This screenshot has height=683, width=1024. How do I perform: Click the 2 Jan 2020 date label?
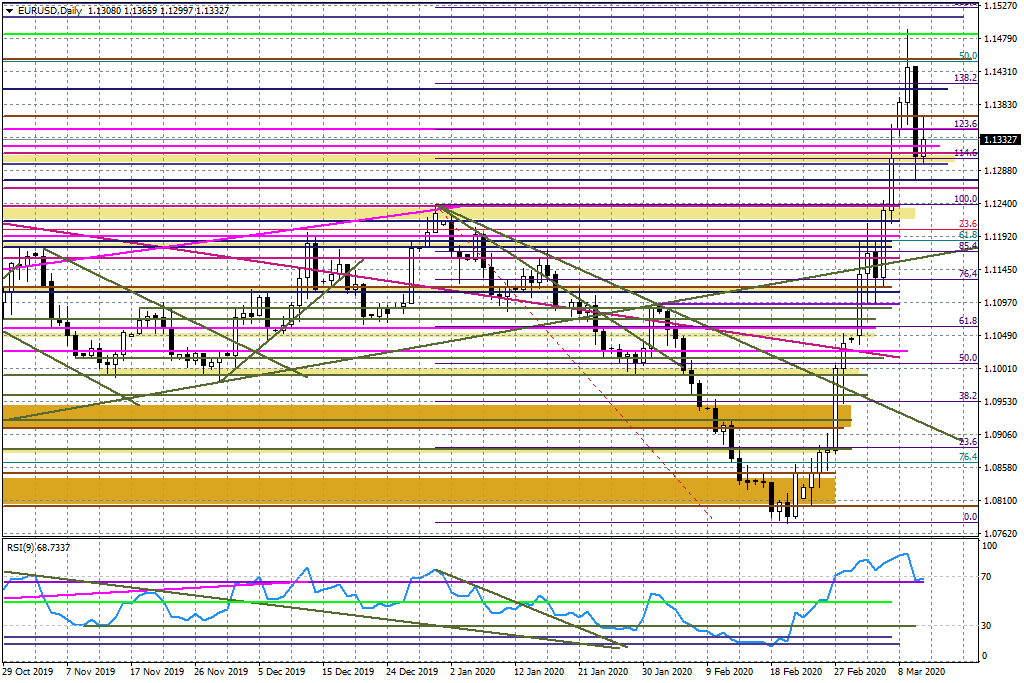click(x=472, y=671)
